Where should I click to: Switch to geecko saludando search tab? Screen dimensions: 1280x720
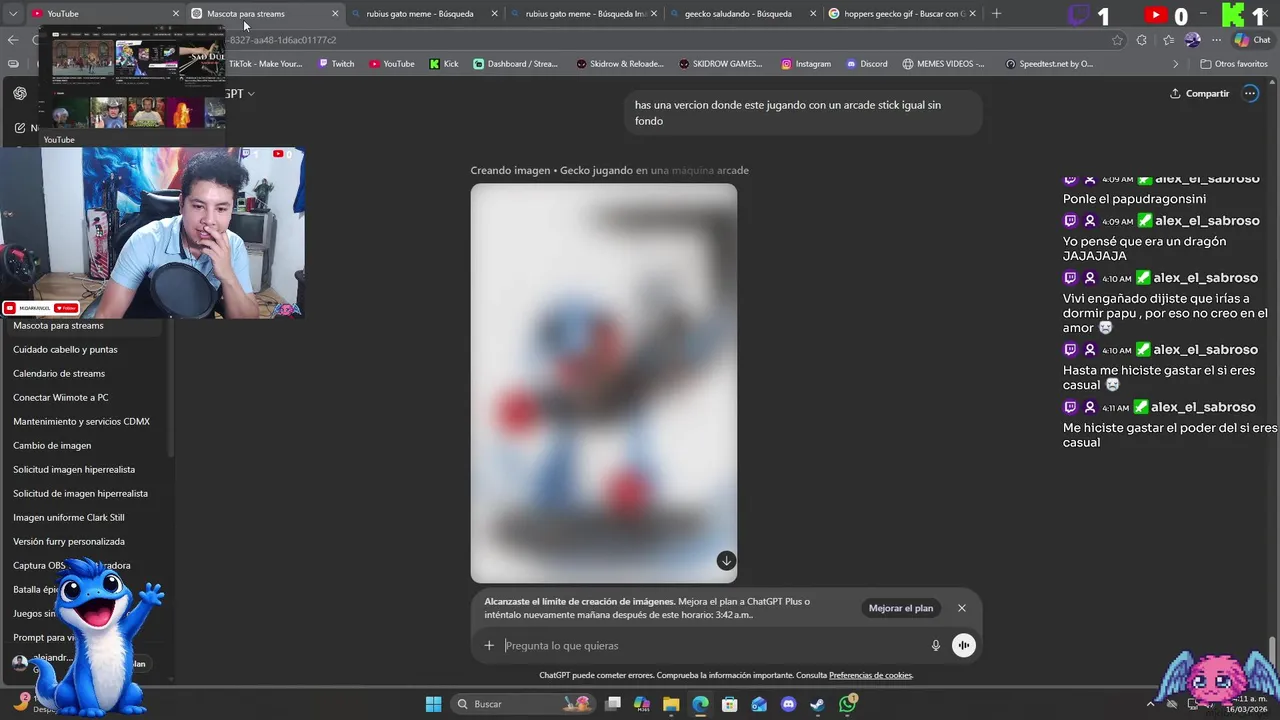coord(742,13)
